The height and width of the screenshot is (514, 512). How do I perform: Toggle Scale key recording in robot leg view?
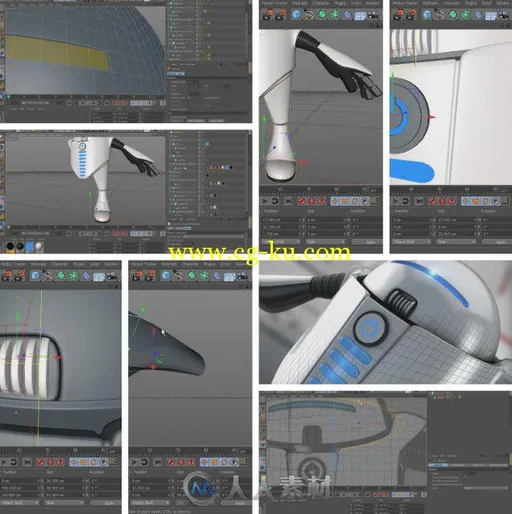pyautogui.click(x=345, y=201)
